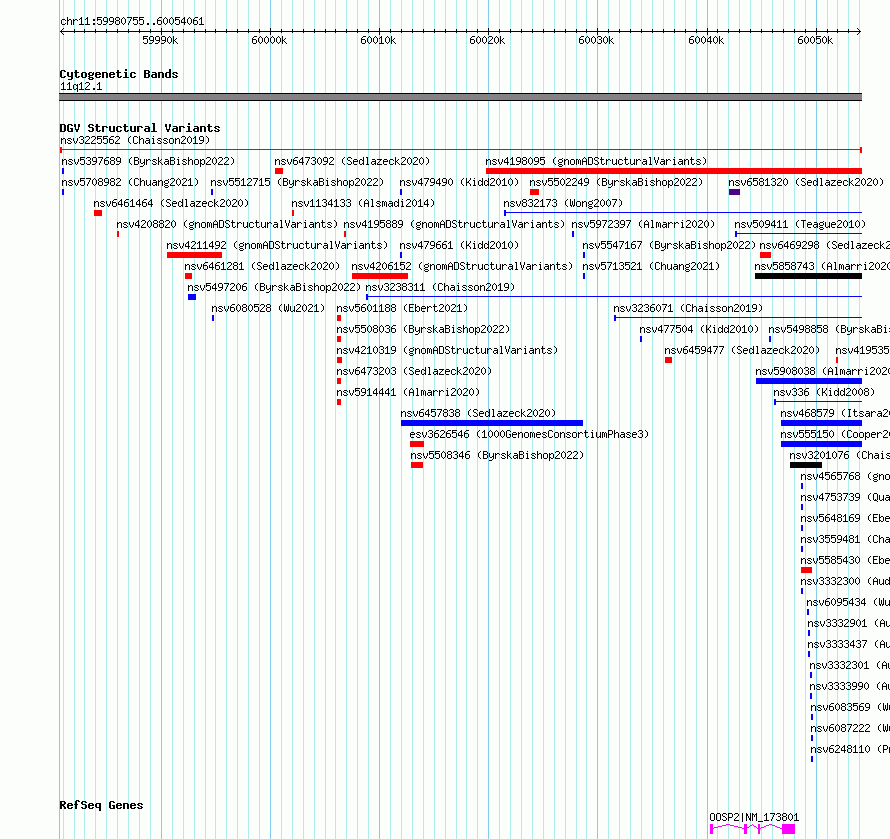The width and height of the screenshot is (890, 839).
Task: Click nsv4208820 gnomADStructuralVariants label
Action: (x=227, y=224)
